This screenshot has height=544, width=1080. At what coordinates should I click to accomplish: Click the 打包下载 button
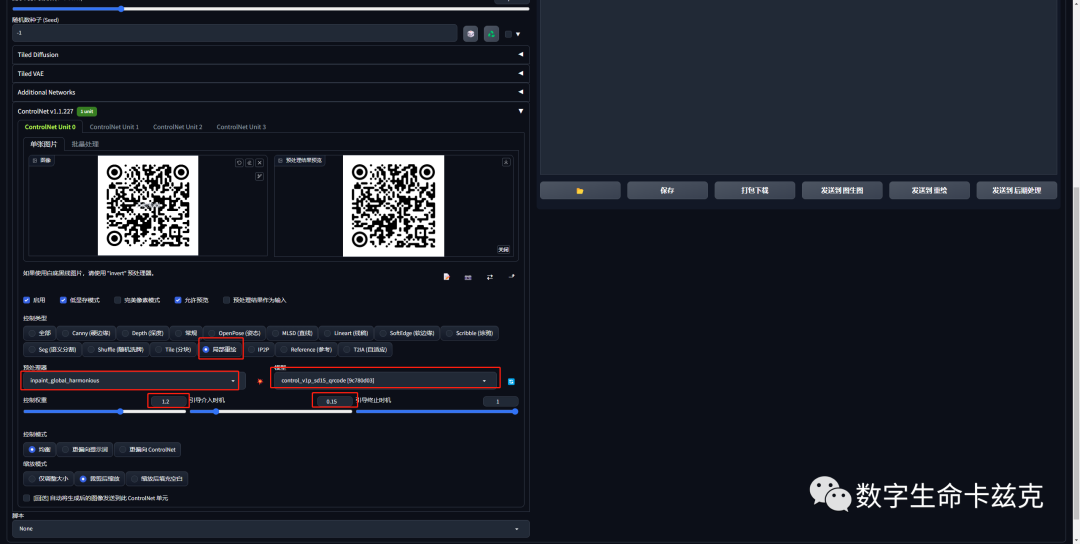754,191
